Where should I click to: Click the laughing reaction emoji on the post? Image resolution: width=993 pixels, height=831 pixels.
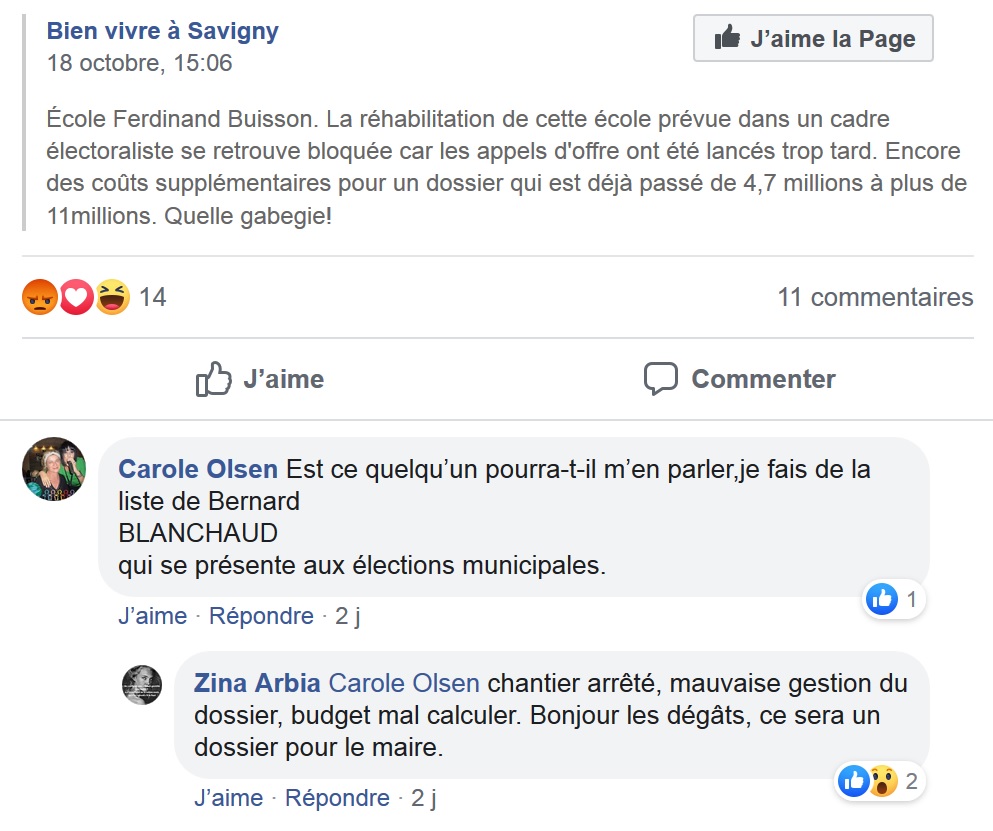tap(113, 297)
